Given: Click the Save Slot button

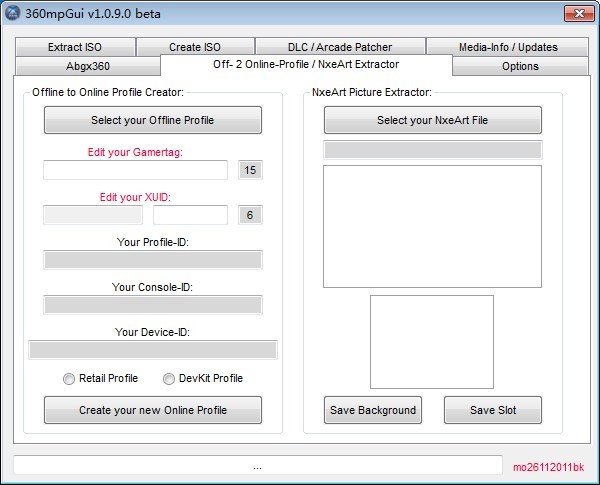Looking at the screenshot, I should pos(493,410).
